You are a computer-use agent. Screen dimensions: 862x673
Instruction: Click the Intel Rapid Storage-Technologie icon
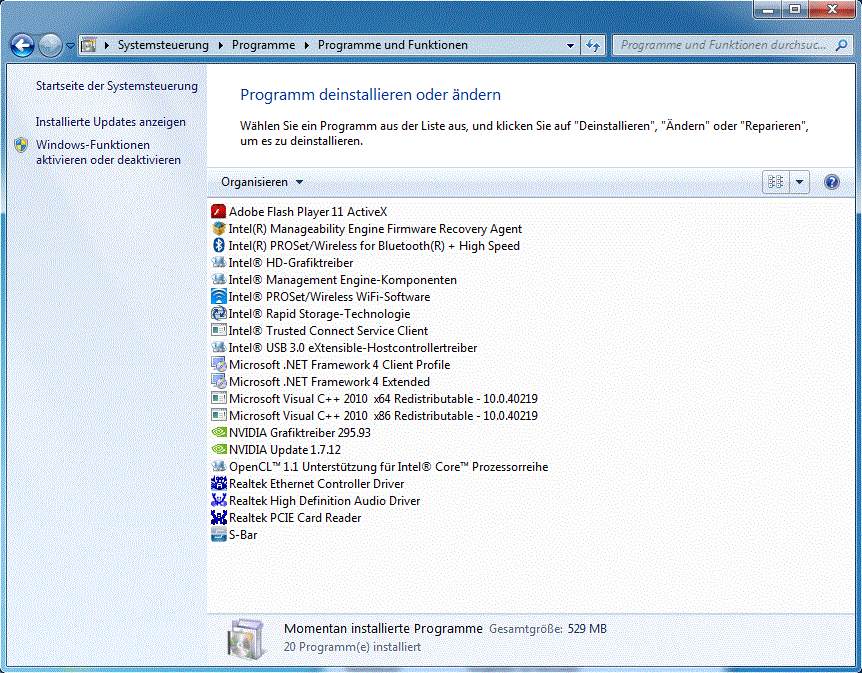219,313
